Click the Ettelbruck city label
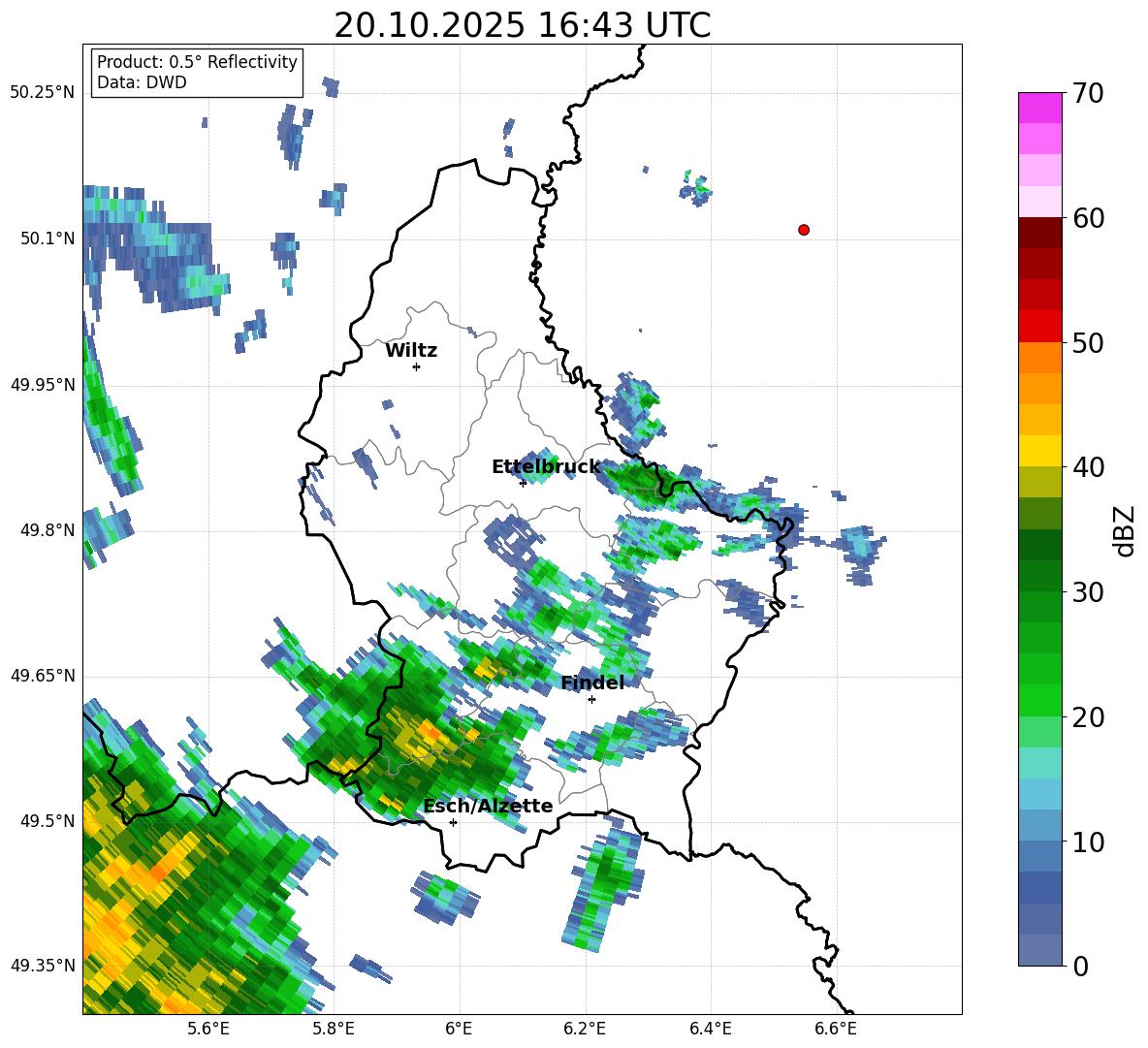Viewport: 1148px width, 1048px height. coord(546,466)
